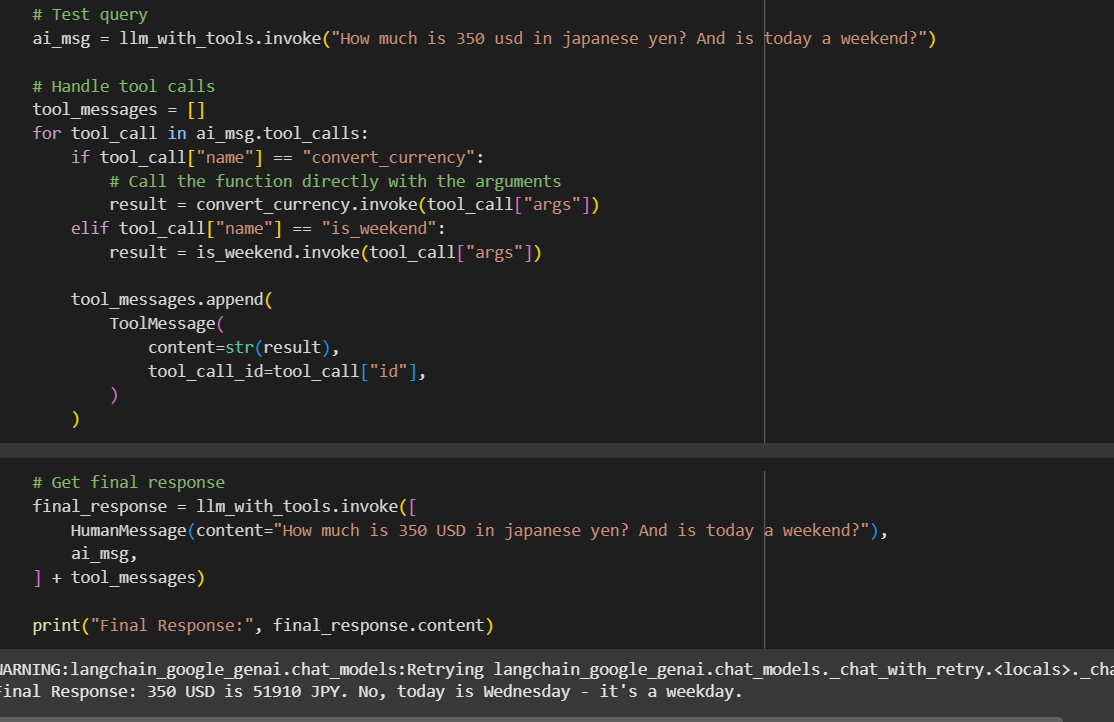
Task: Click the '# Handle tool calls' comment
Action: point(124,86)
